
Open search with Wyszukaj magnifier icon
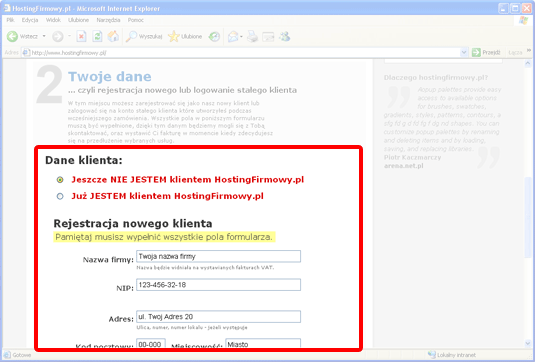point(131,36)
